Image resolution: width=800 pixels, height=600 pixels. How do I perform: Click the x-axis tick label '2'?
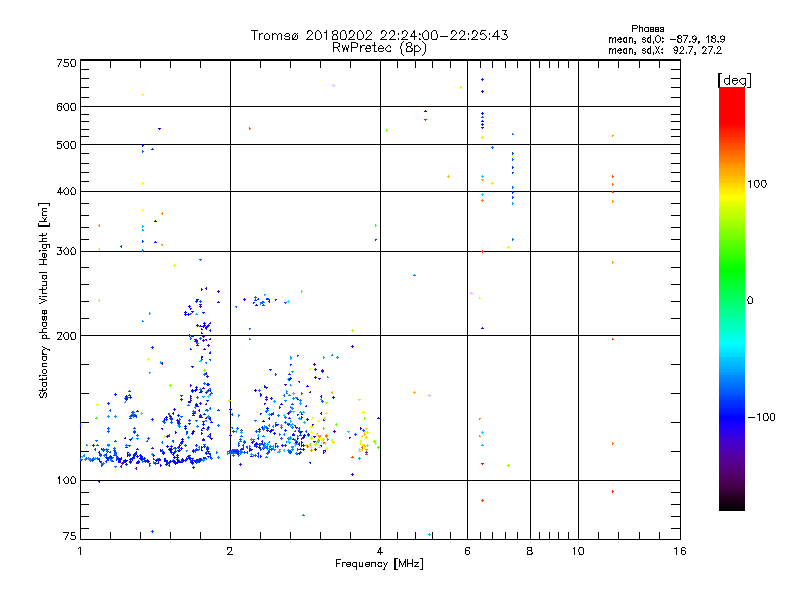click(230, 551)
